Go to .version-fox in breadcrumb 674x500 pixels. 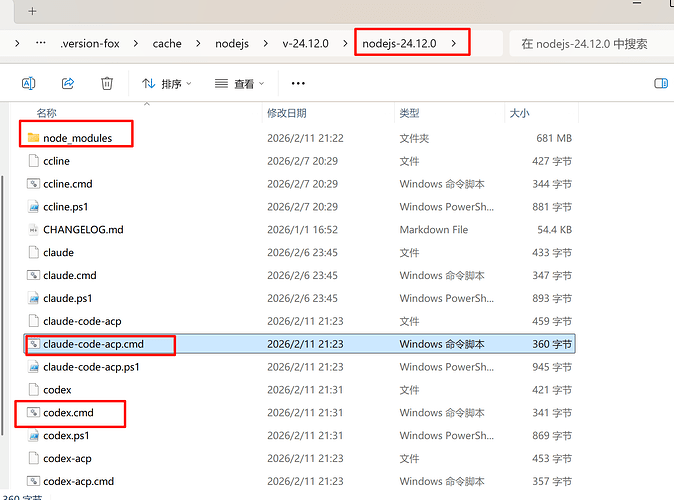click(x=90, y=43)
